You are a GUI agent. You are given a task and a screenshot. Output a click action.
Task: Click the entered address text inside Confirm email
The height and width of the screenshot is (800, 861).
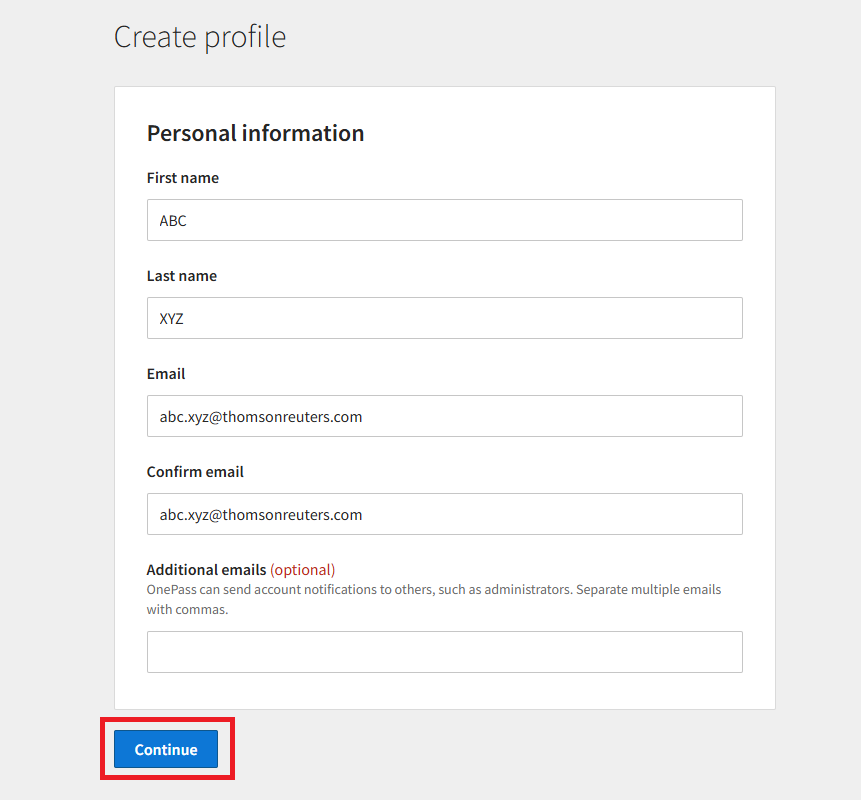tap(261, 515)
